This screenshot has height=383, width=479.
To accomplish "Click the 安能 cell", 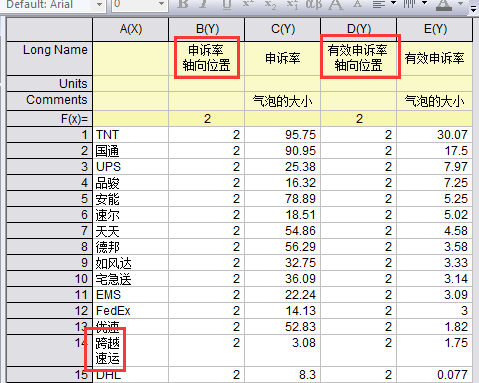I will 131,199.
